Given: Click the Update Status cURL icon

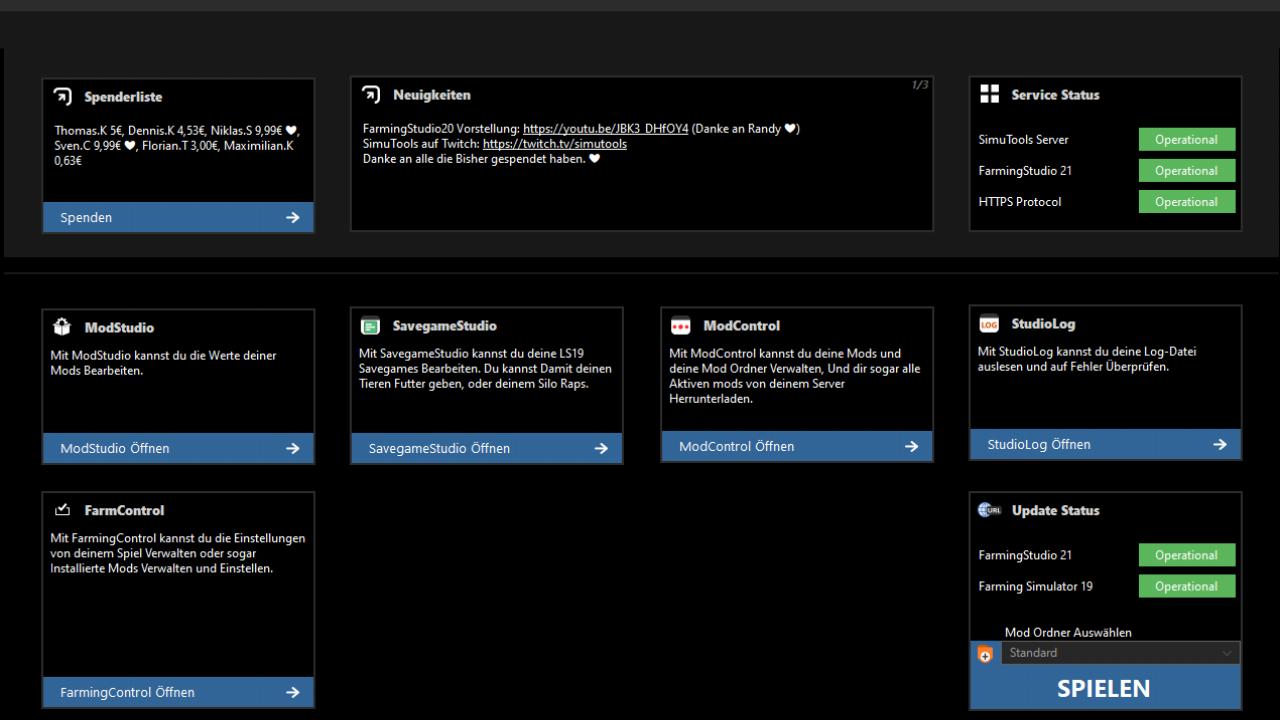Looking at the screenshot, I should point(989,510).
